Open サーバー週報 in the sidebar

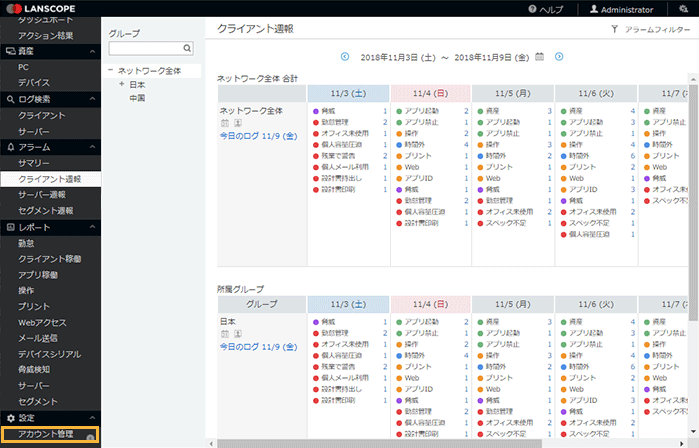click(x=45, y=194)
